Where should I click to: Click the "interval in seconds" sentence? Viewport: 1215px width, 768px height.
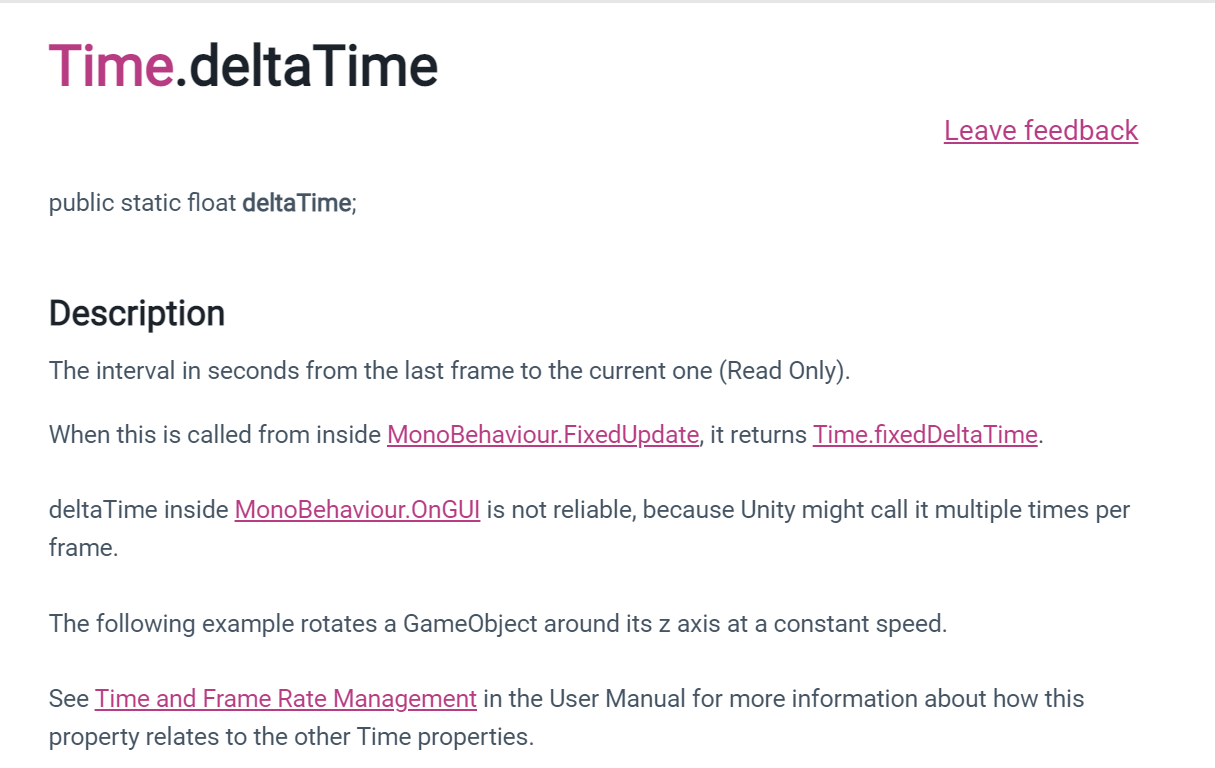(200, 371)
